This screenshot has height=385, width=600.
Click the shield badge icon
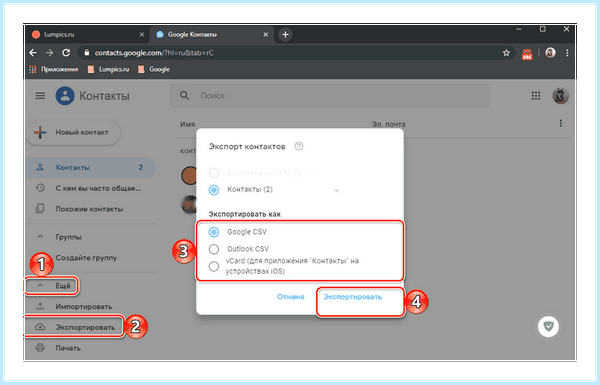tap(548, 326)
